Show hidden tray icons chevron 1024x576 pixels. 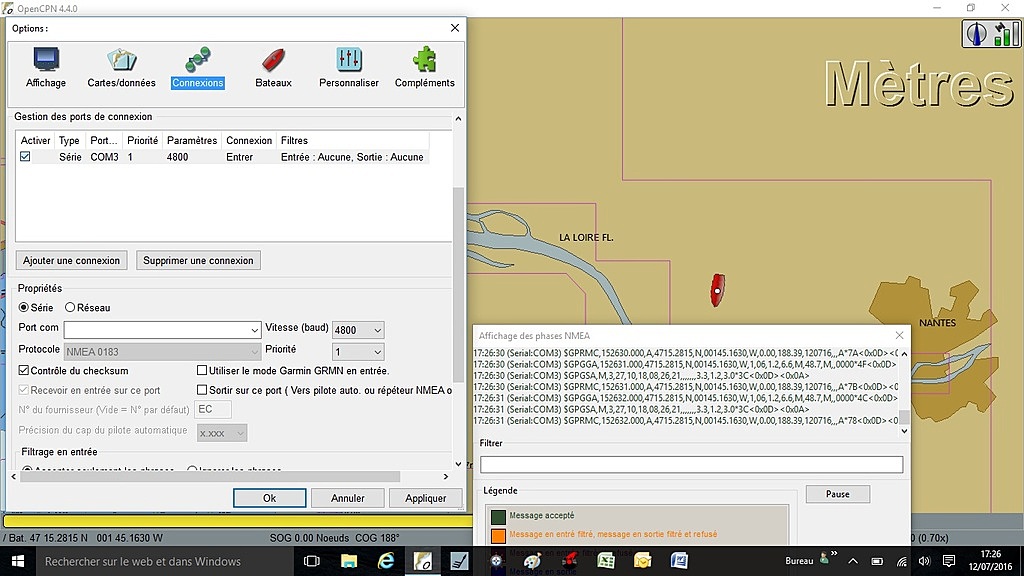853,561
